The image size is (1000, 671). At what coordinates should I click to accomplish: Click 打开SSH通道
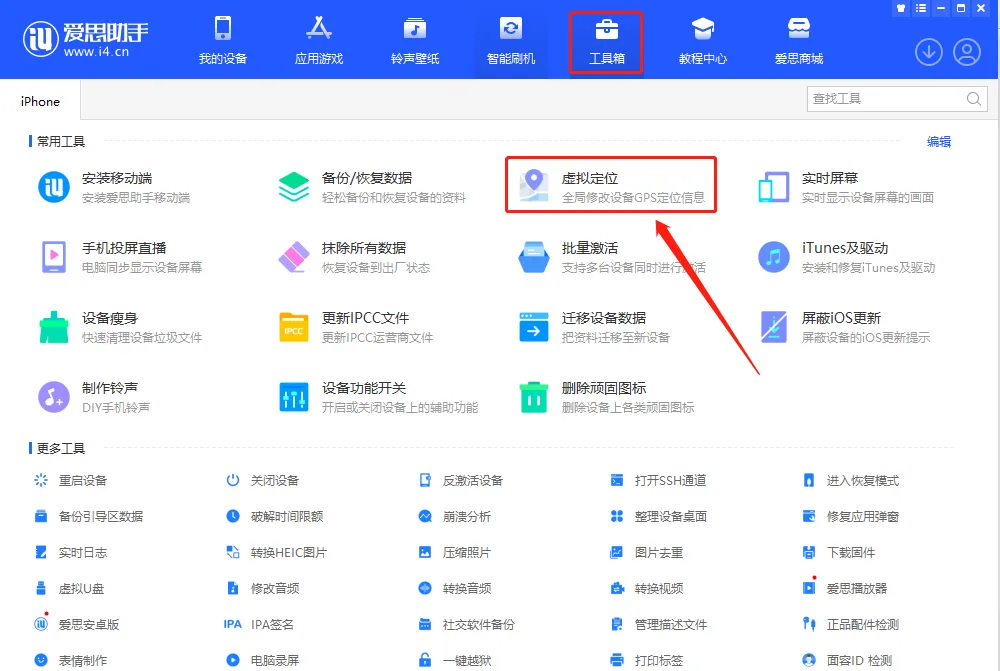(658, 480)
